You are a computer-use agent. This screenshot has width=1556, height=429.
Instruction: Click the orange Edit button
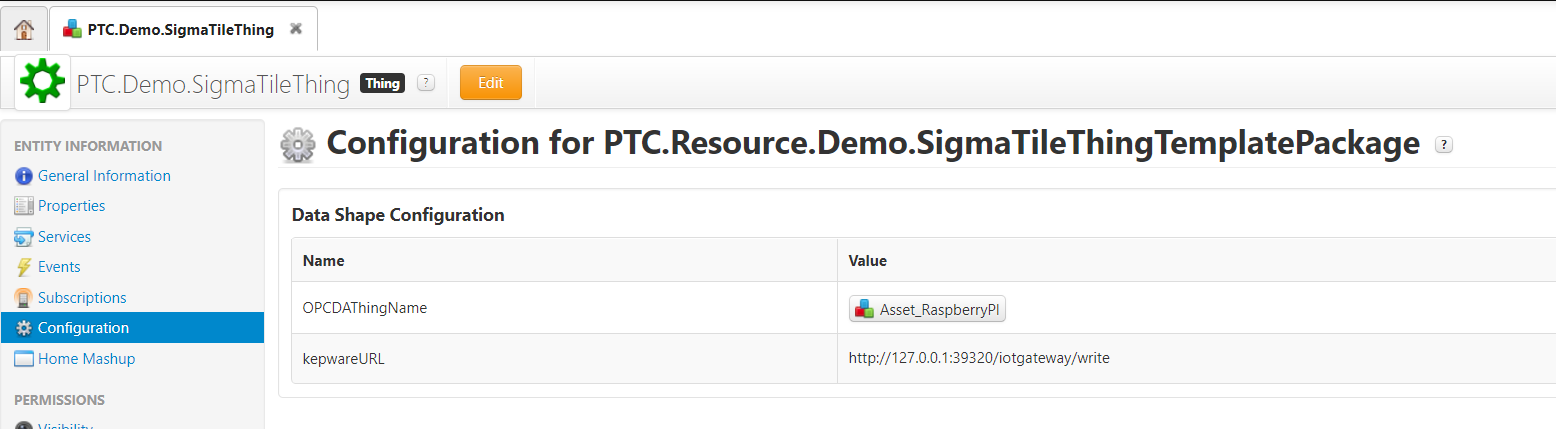pos(491,83)
